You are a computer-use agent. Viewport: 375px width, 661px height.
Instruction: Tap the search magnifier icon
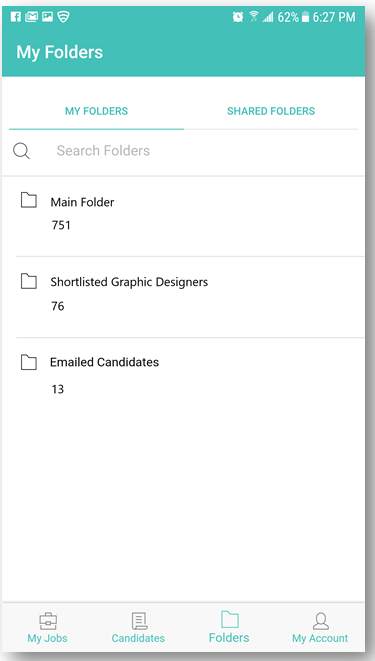click(21, 151)
